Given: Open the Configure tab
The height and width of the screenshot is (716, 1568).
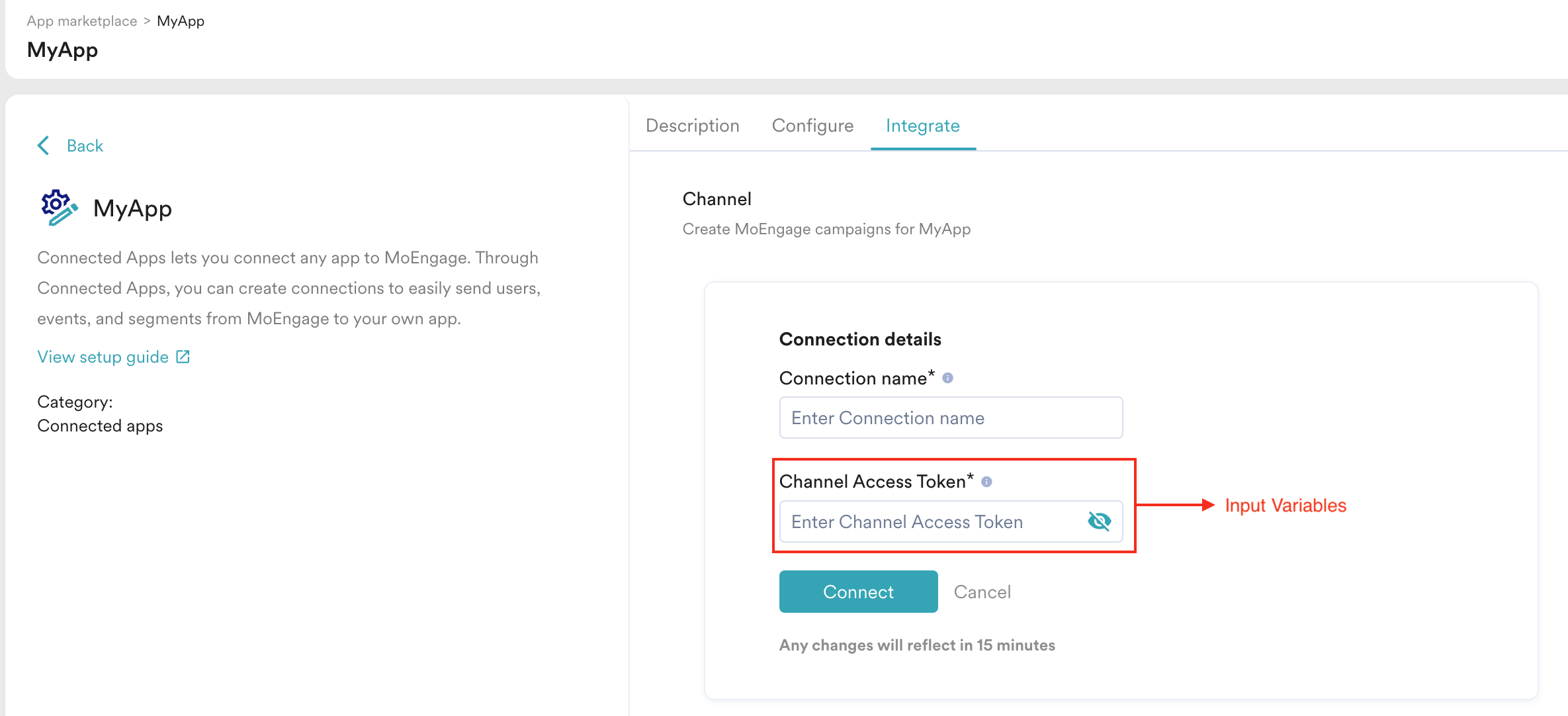Looking at the screenshot, I should pyautogui.click(x=812, y=126).
